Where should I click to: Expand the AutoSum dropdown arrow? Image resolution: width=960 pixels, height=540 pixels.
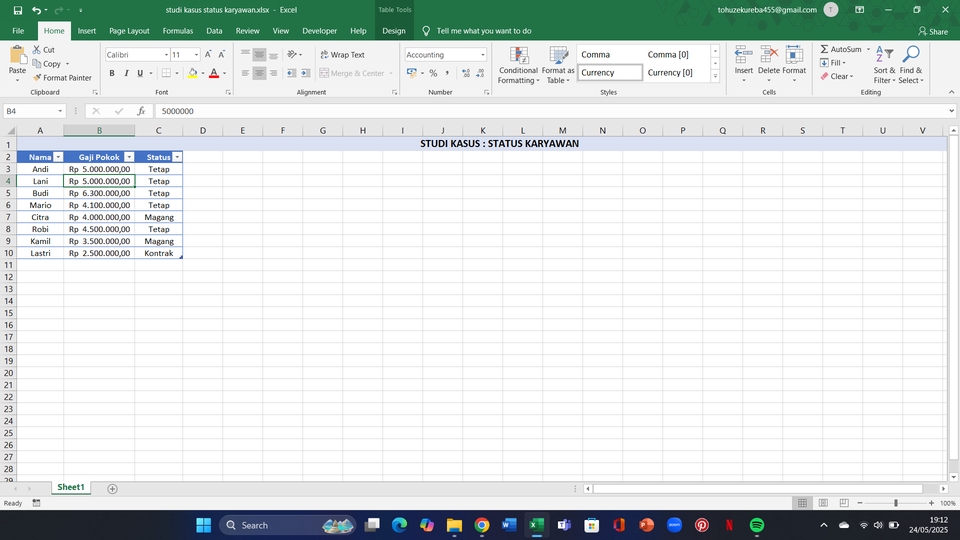(868, 49)
